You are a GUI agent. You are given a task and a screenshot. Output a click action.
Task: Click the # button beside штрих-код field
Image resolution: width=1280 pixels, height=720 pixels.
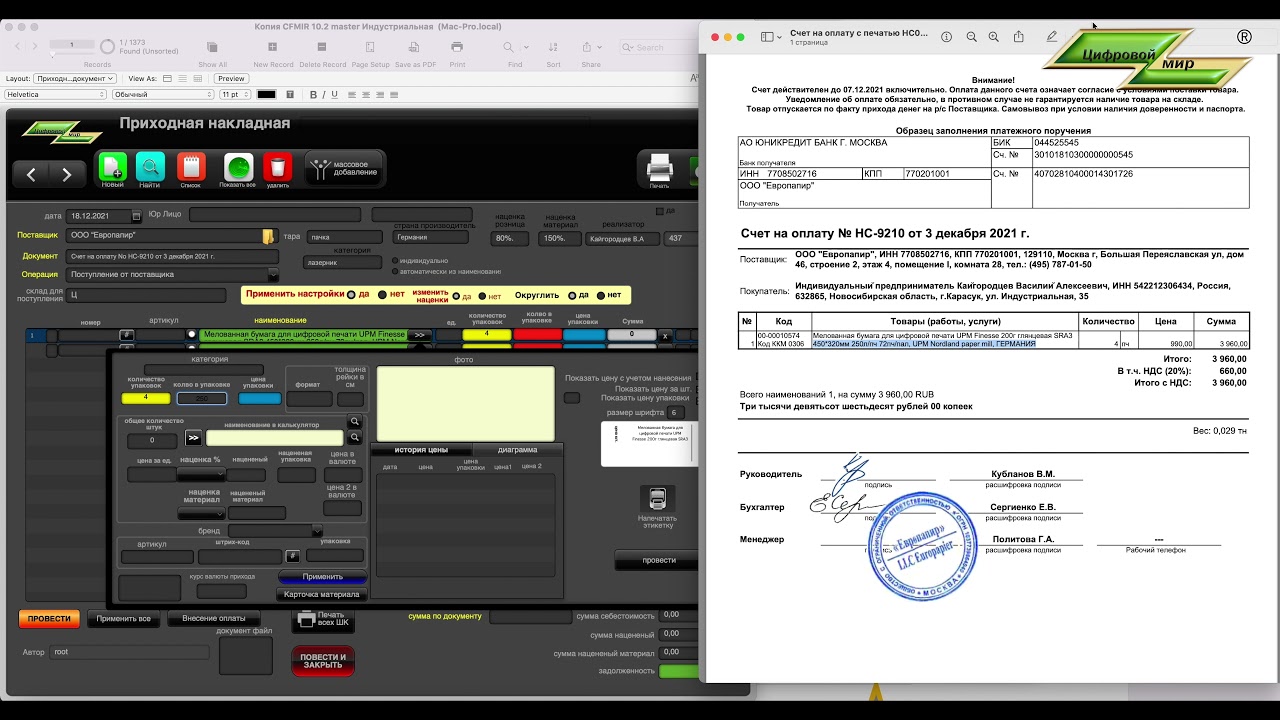tap(292, 556)
